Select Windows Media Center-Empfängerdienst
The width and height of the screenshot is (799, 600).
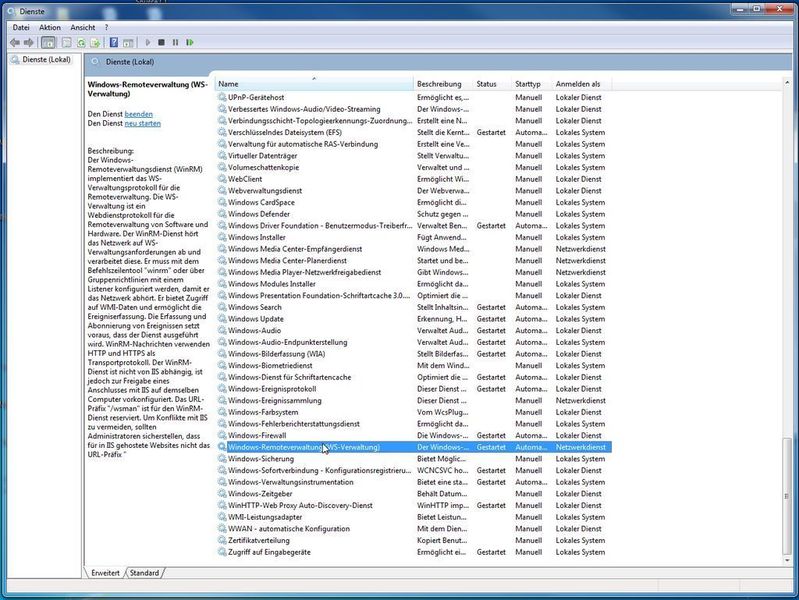(x=414, y=249)
